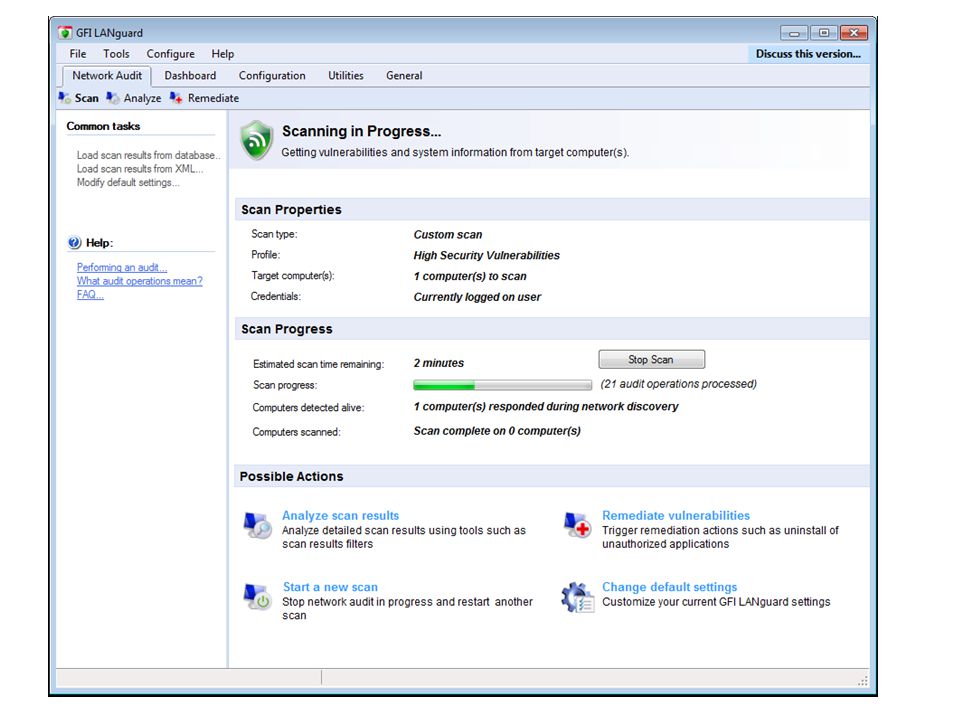
Task: Switch to the Dashboard tab
Action: click(x=190, y=76)
